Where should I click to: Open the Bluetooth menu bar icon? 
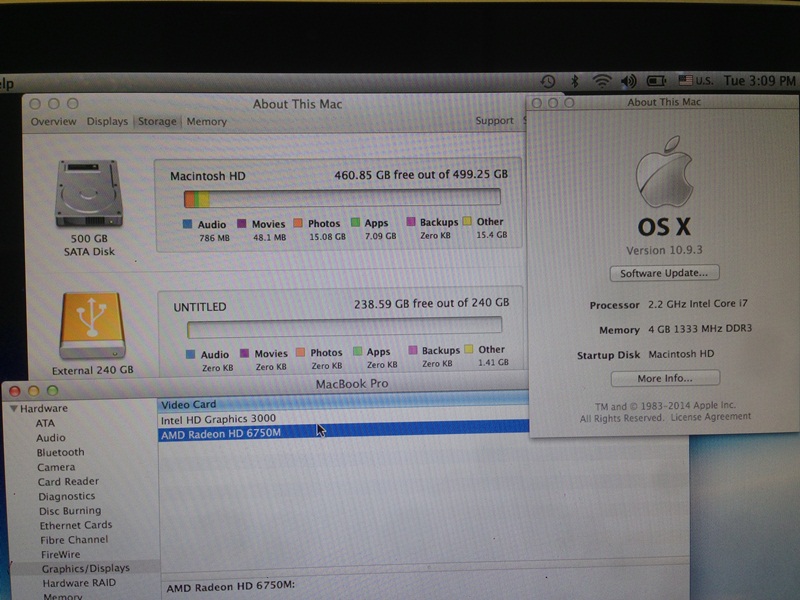click(575, 81)
